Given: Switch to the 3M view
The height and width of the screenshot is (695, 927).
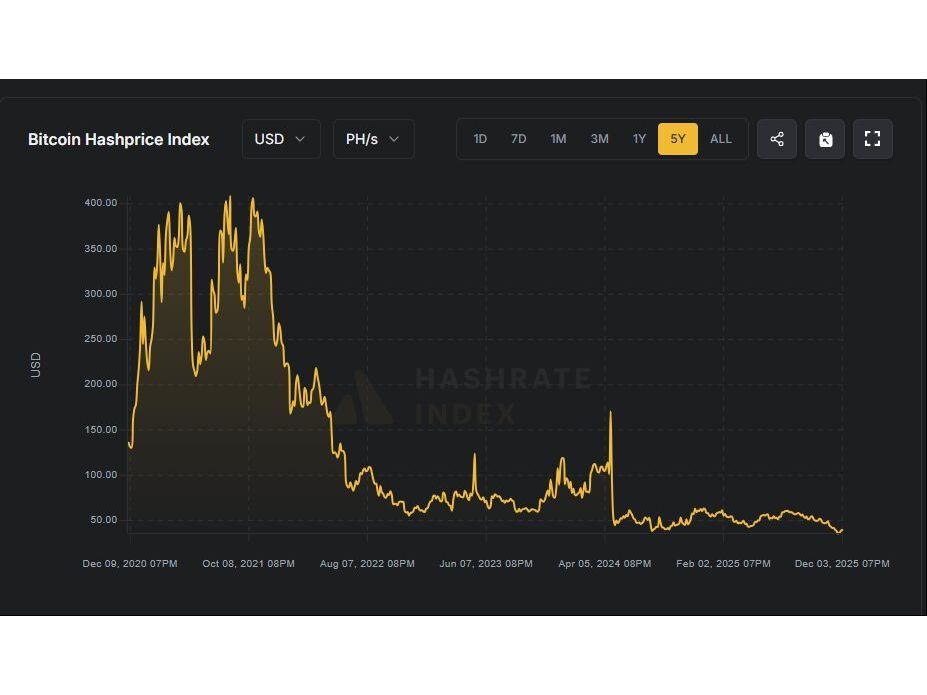Looking at the screenshot, I should tap(599, 139).
